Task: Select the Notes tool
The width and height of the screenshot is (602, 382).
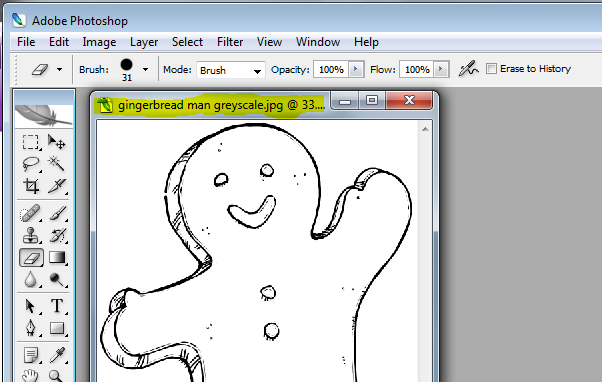Action: [31, 355]
